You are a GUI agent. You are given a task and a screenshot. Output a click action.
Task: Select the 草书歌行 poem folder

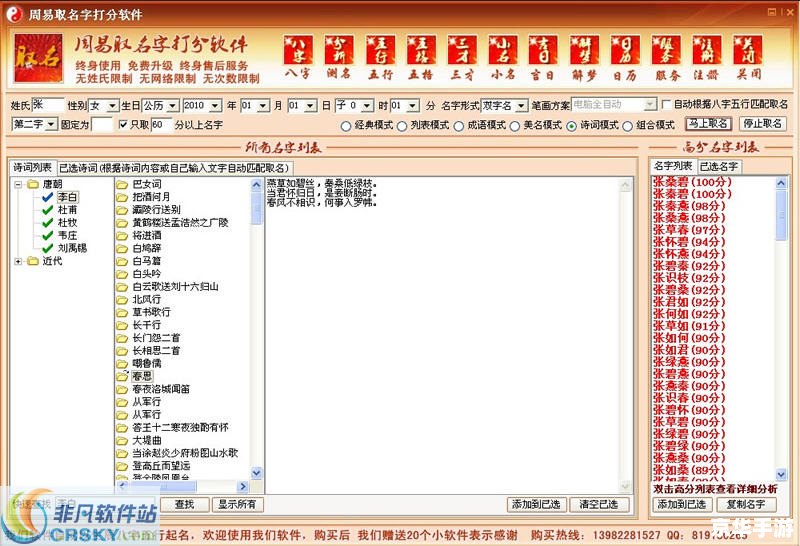tap(143, 312)
